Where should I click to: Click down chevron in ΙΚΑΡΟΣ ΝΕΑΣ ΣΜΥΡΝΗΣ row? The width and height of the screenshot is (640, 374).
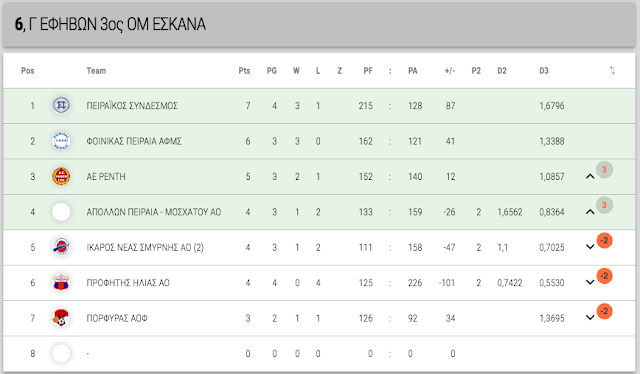[590, 247]
